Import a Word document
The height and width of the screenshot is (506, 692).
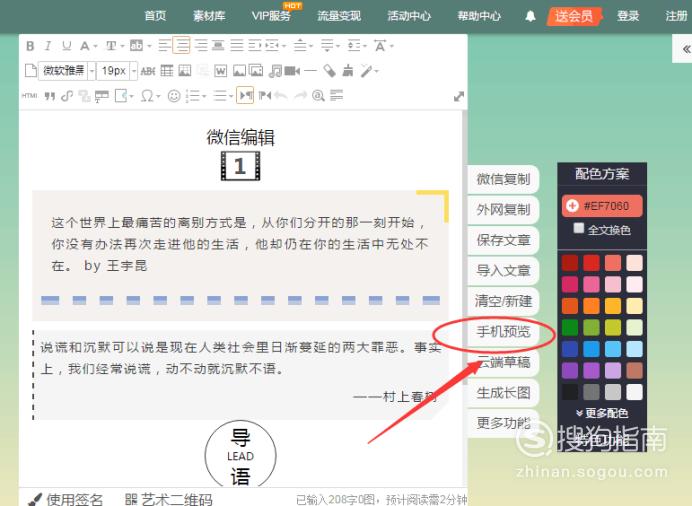[220, 71]
